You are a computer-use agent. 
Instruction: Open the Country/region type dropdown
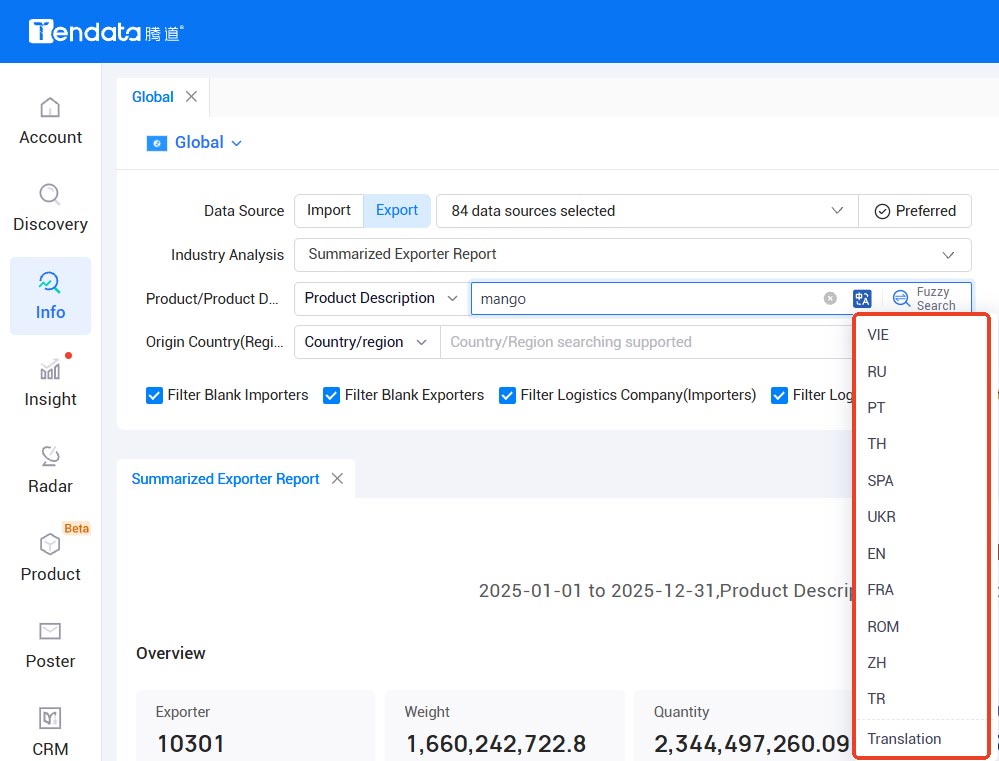coord(367,342)
